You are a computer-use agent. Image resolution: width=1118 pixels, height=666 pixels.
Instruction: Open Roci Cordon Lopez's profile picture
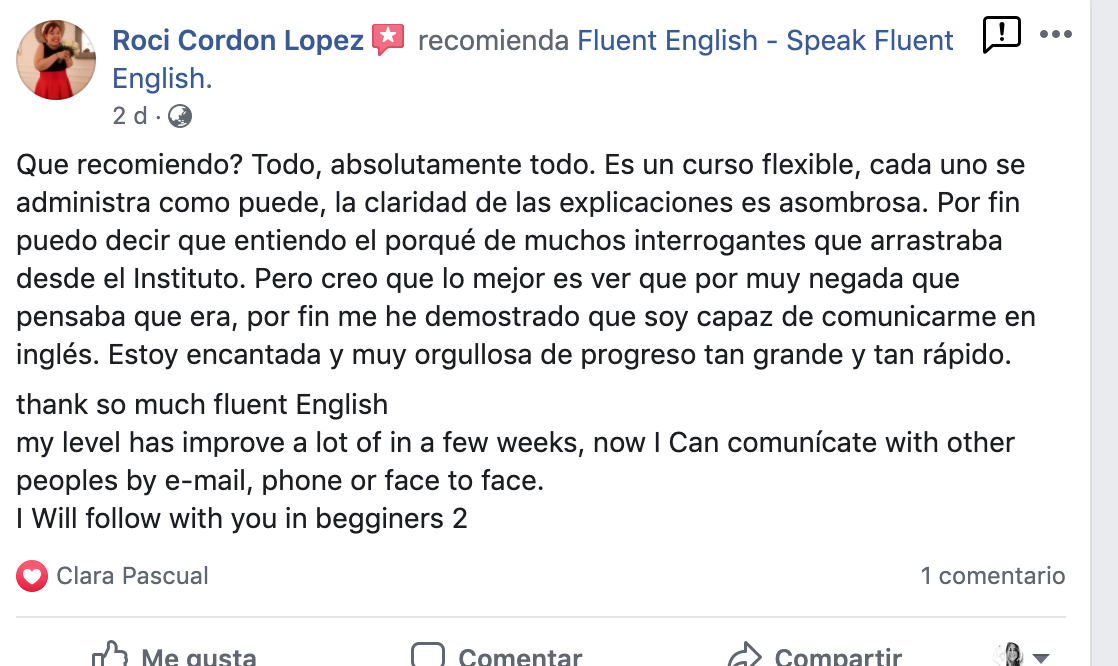[56, 60]
